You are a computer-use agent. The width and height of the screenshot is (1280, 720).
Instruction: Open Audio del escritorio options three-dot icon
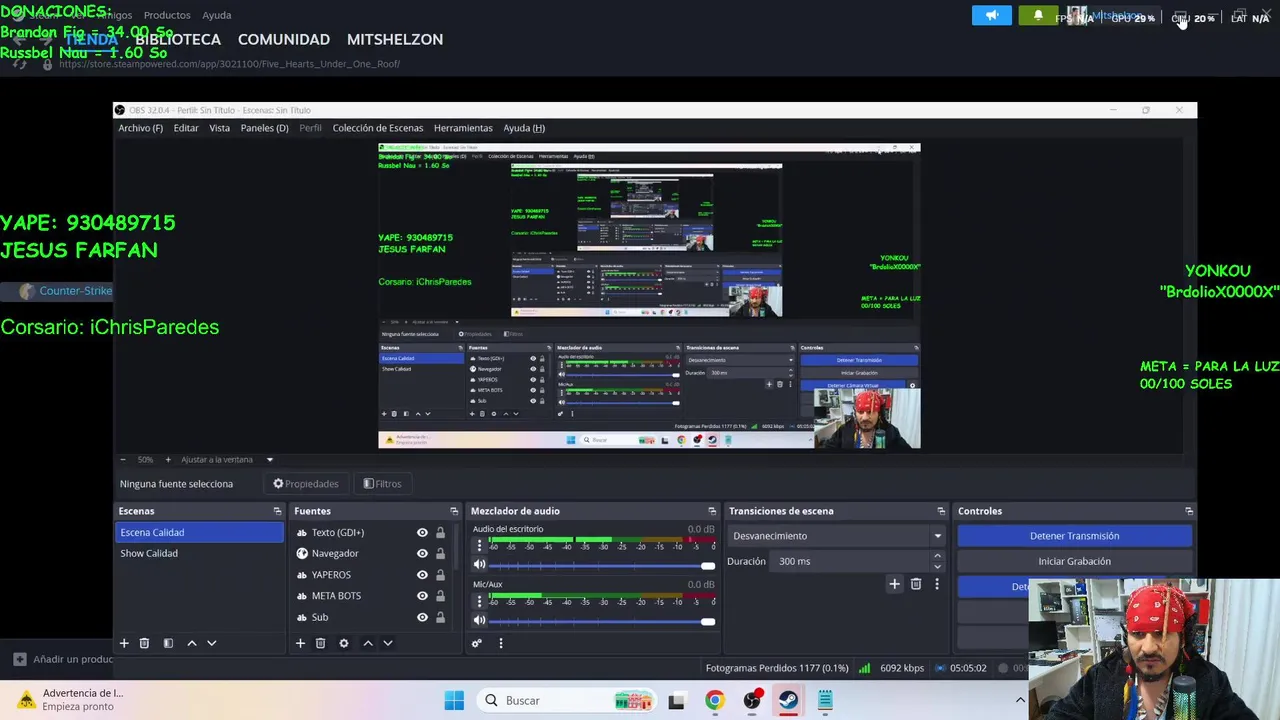479,545
